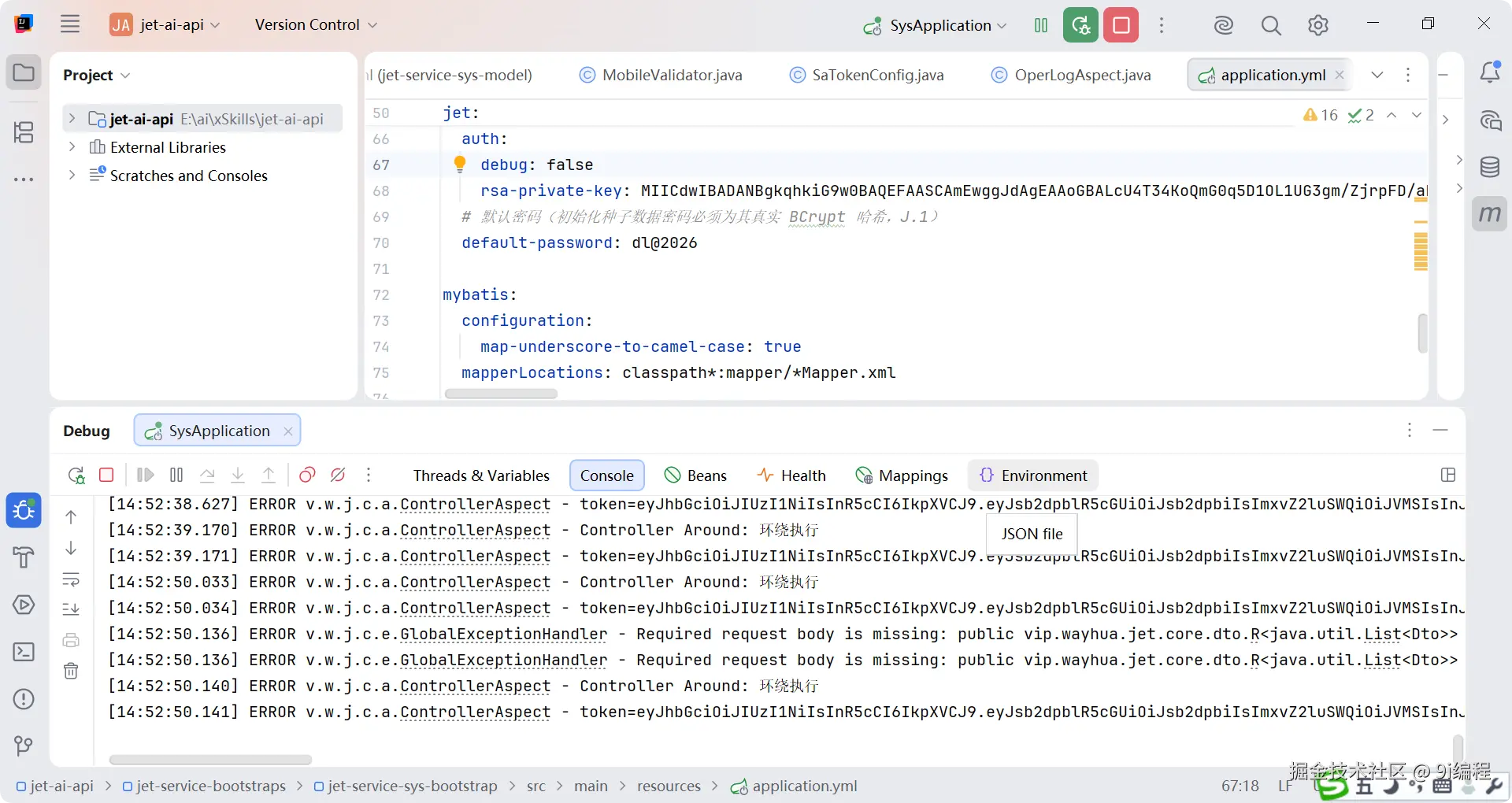Expand Scratches and Consoles node
The width and height of the screenshot is (1512, 803).
point(72,175)
